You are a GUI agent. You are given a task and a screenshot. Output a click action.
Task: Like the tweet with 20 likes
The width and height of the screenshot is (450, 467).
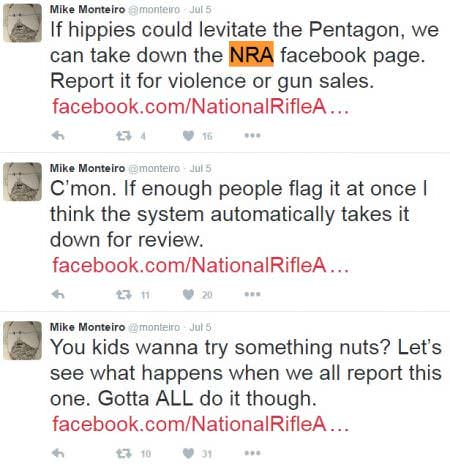tap(188, 294)
